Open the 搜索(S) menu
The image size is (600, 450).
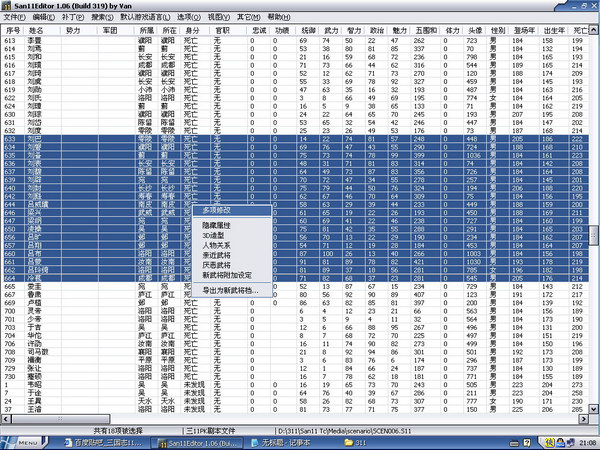pos(102,18)
